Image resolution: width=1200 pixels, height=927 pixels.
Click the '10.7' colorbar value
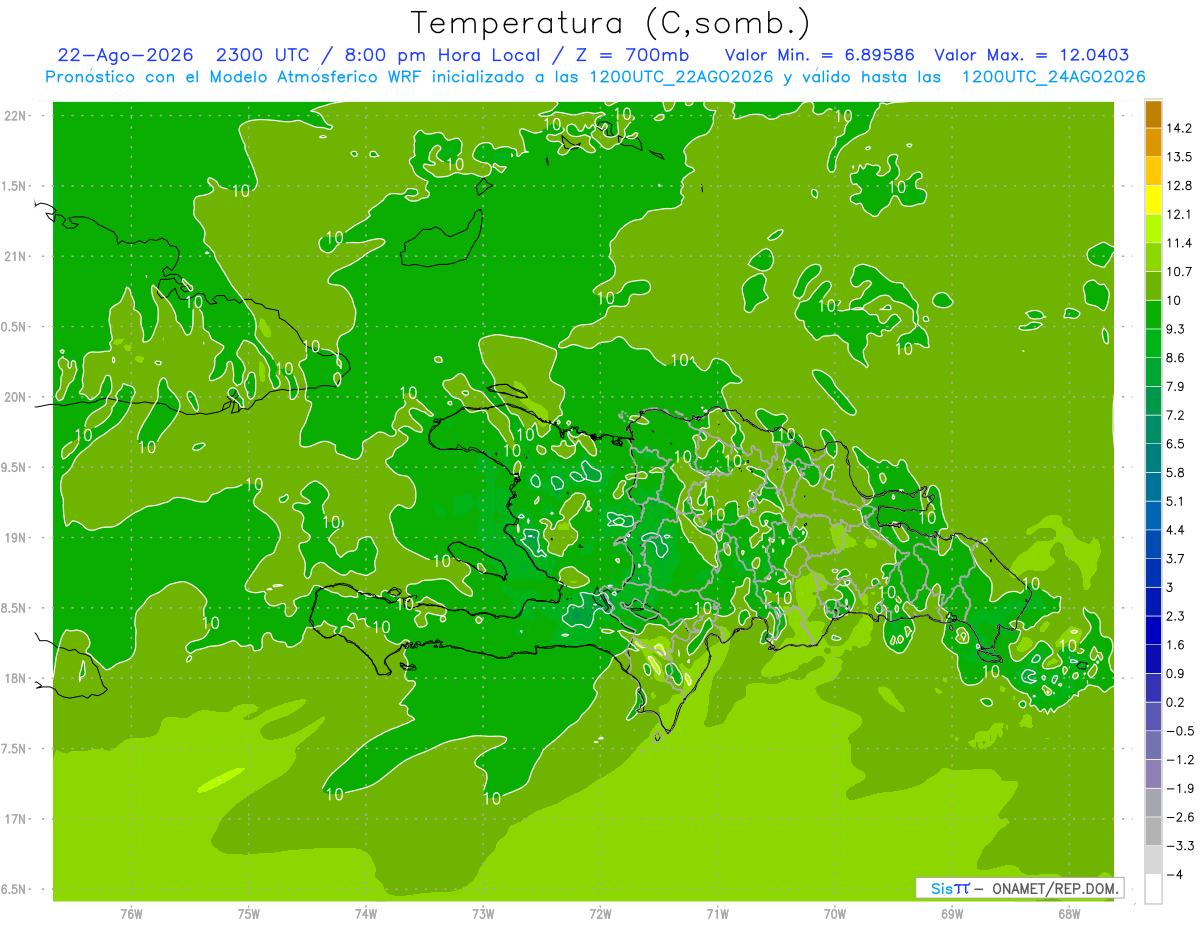tap(1179, 272)
